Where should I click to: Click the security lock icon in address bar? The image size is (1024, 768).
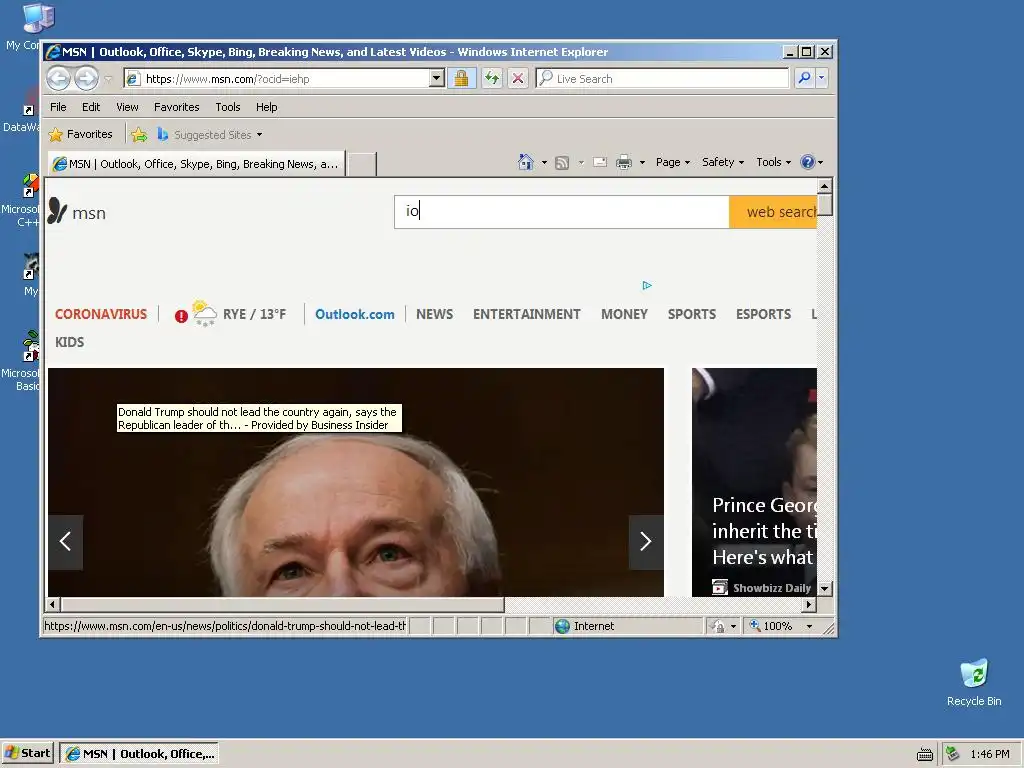point(461,78)
